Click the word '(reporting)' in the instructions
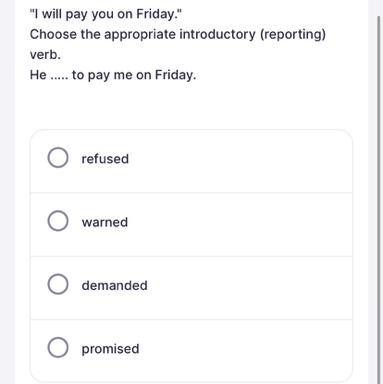Screen dimensions: 383x384 click(x=292, y=35)
